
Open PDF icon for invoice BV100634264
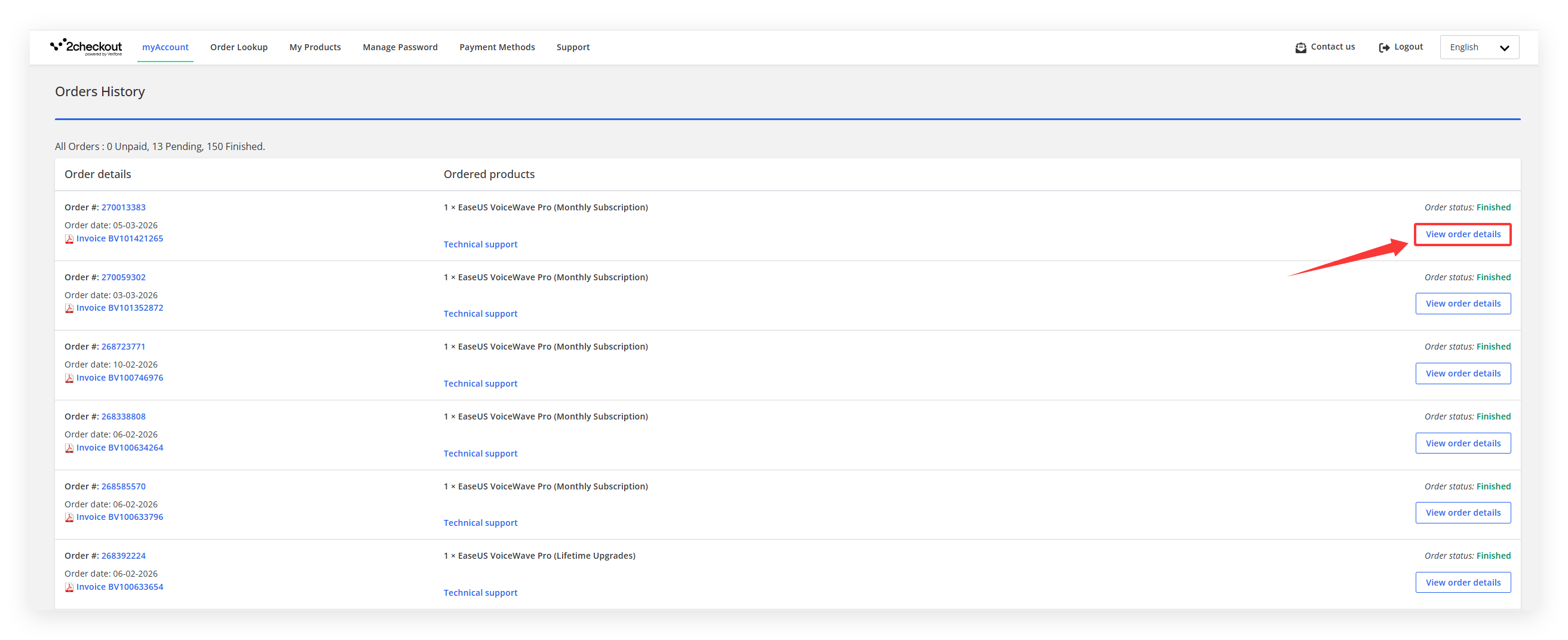point(69,448)
